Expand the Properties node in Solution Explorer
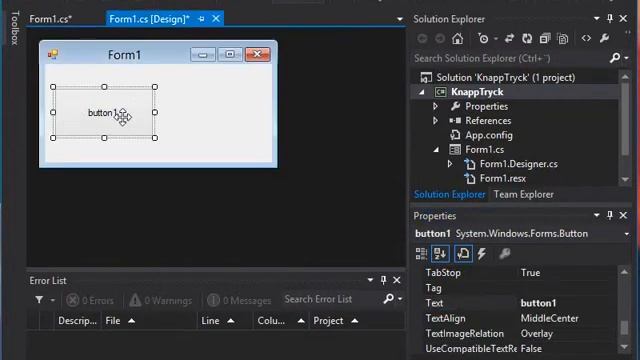Image resolution: width=640 pixels, height=360 pixels. 435,107
